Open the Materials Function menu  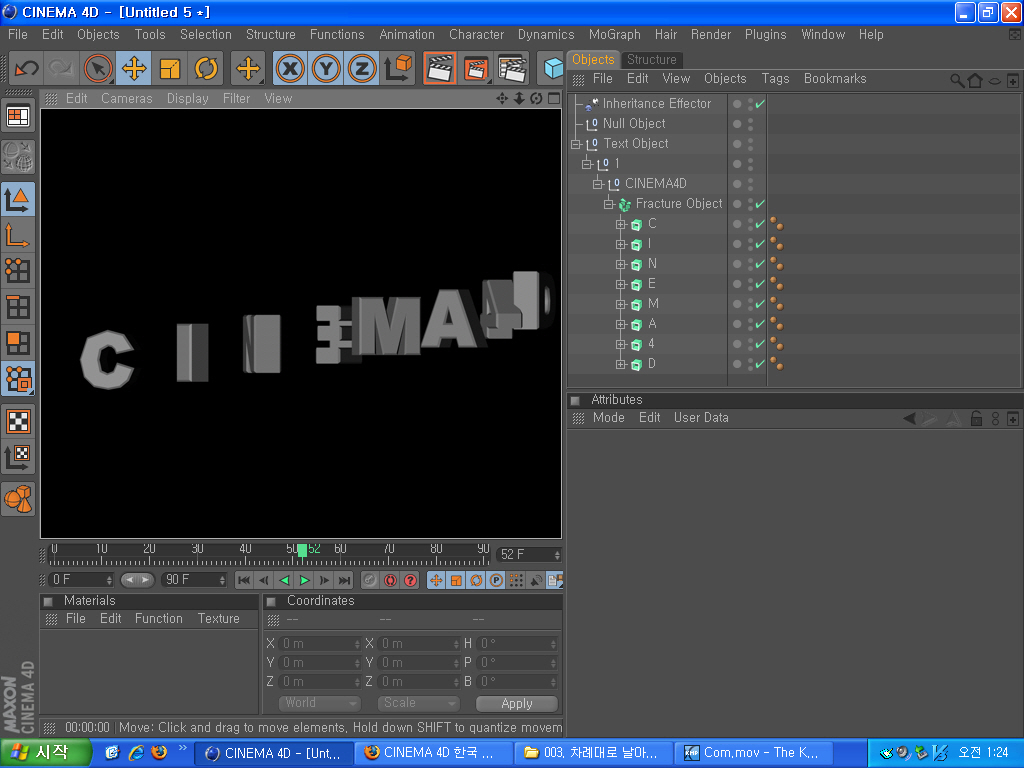(x=159, y=618)
